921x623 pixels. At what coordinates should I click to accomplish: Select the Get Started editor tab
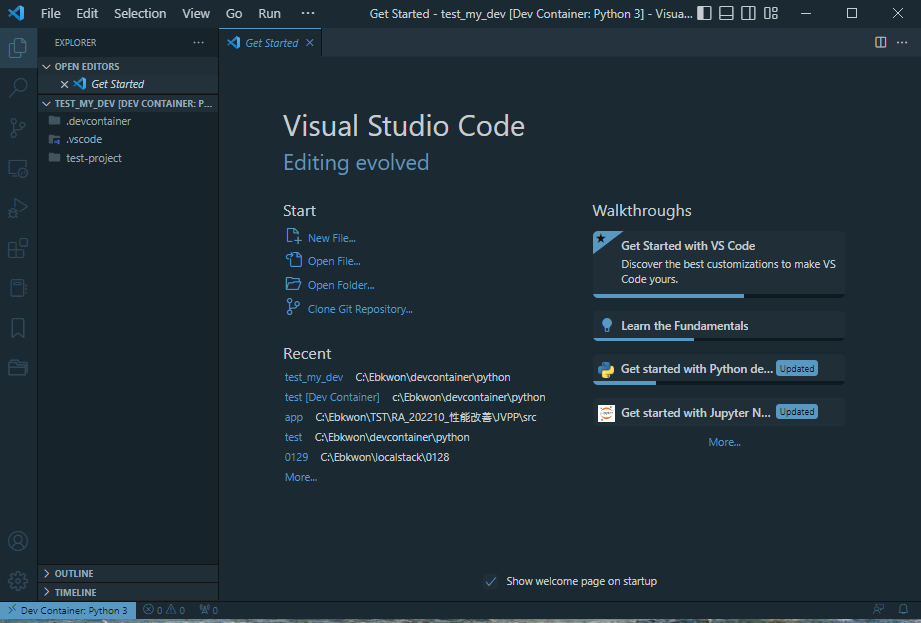point(271,43)
